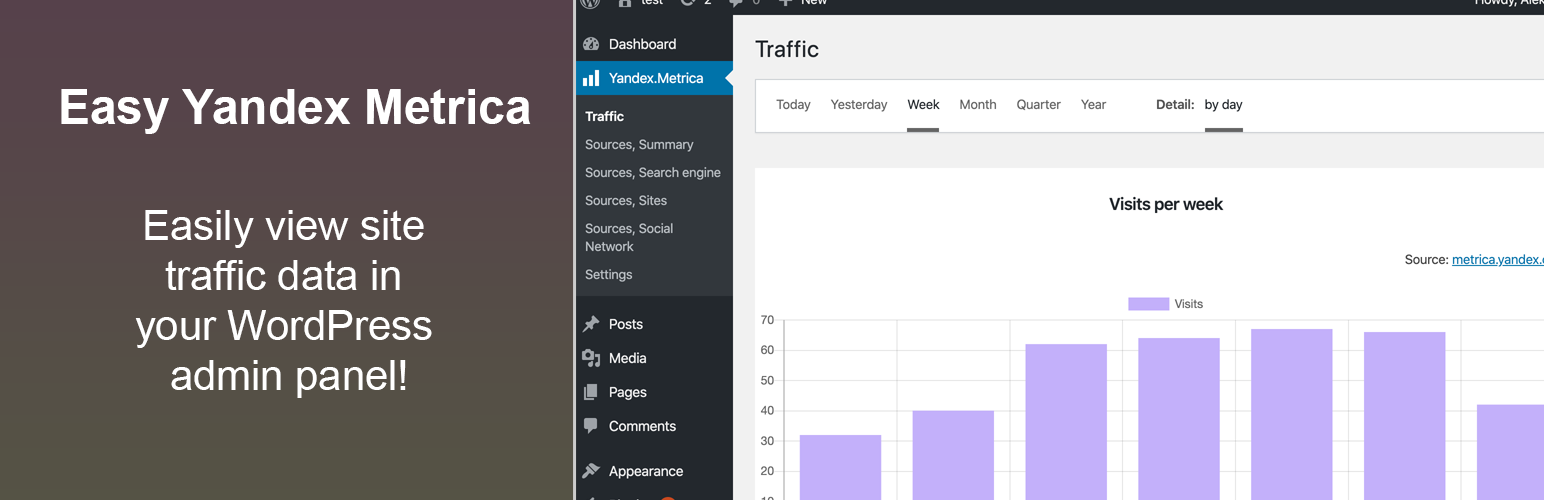Viewport: 1544px width, 500px height.
Task: Open Traffic submenu item
Action: tap(604, 117)
